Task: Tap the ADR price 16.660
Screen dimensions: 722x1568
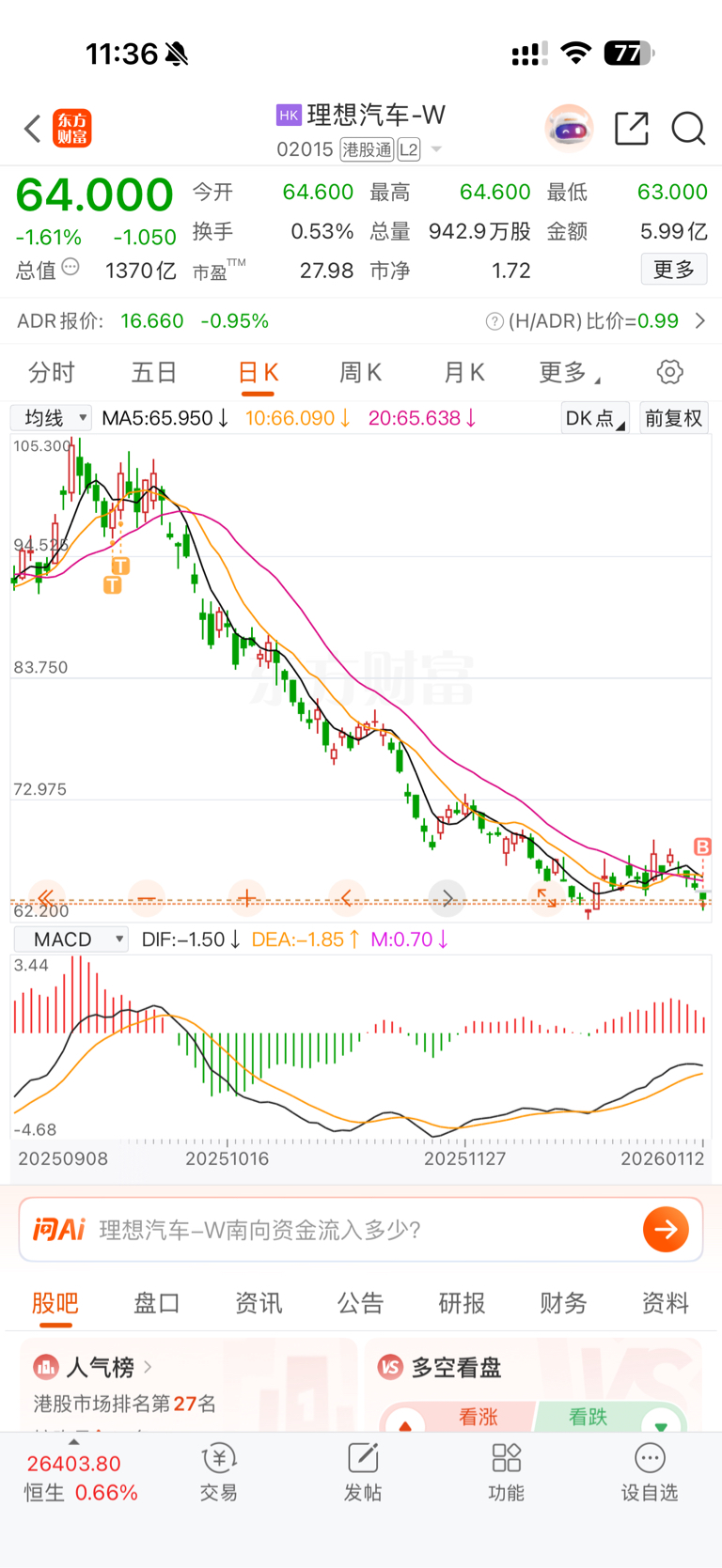Action: tap(152, 321)
